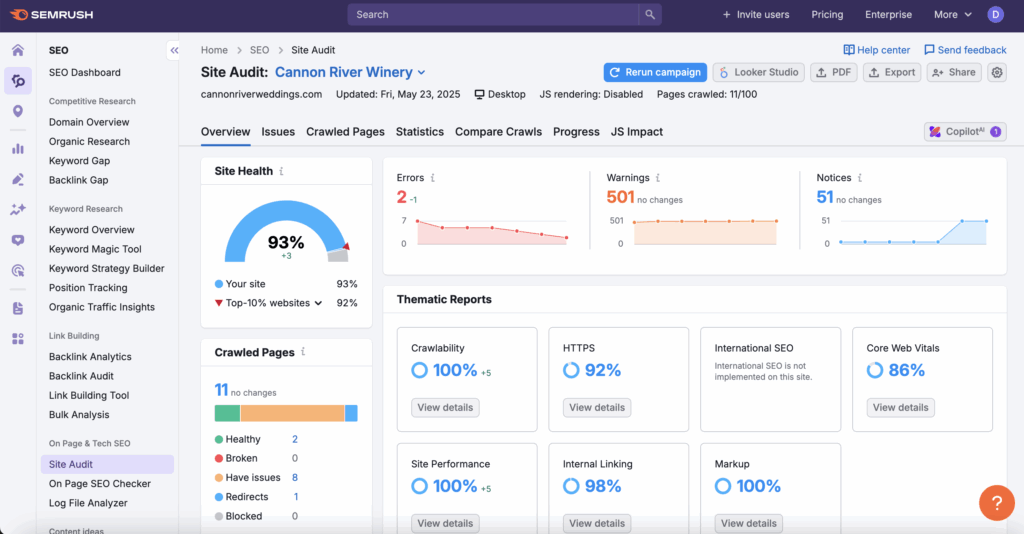This screenshot has height=534, width=1024.
Task: Click Invite users
Action: pos(756,14)
